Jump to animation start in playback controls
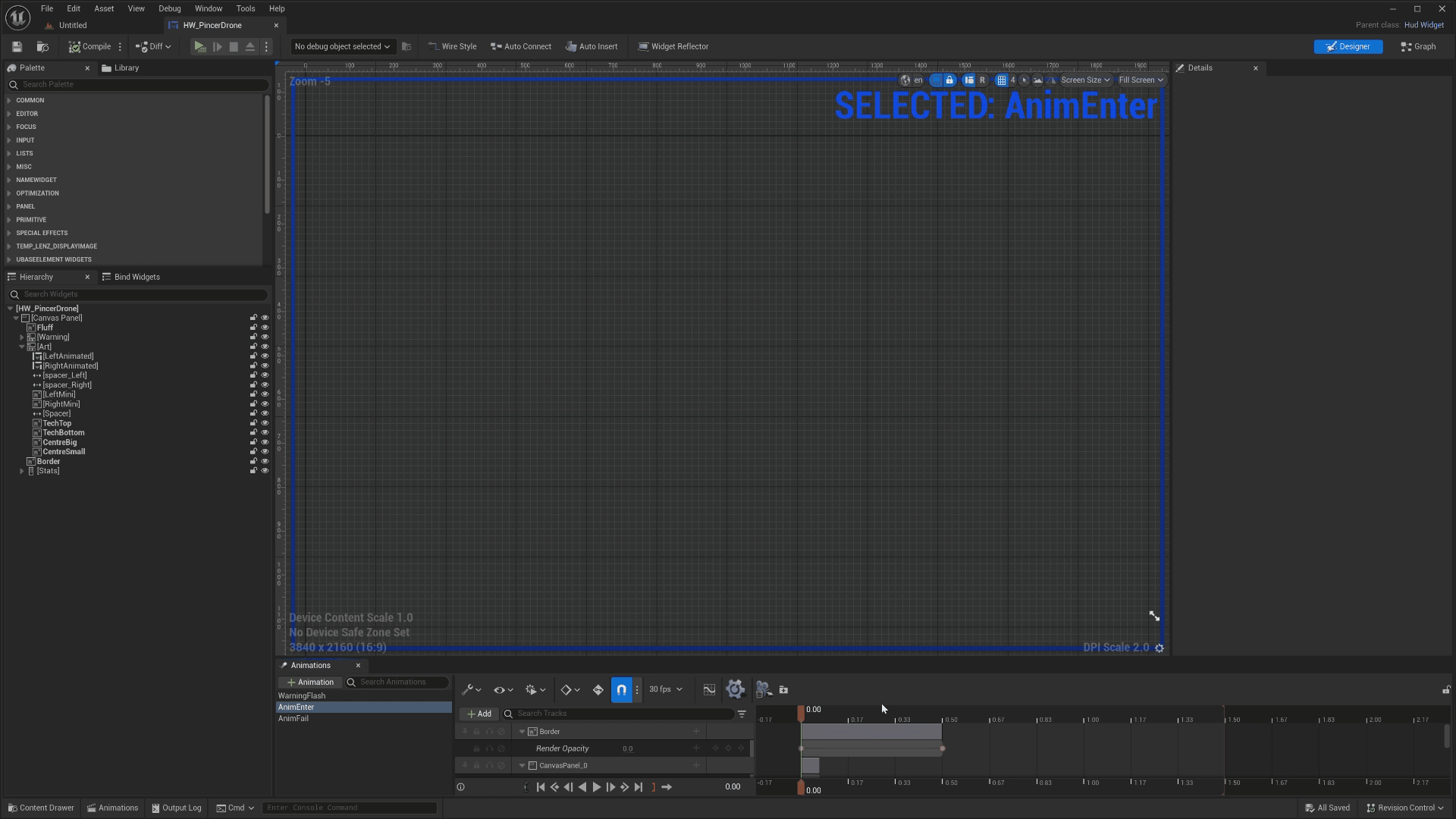The width and height of the screenshot is (1456, 819). coord(541,787)
